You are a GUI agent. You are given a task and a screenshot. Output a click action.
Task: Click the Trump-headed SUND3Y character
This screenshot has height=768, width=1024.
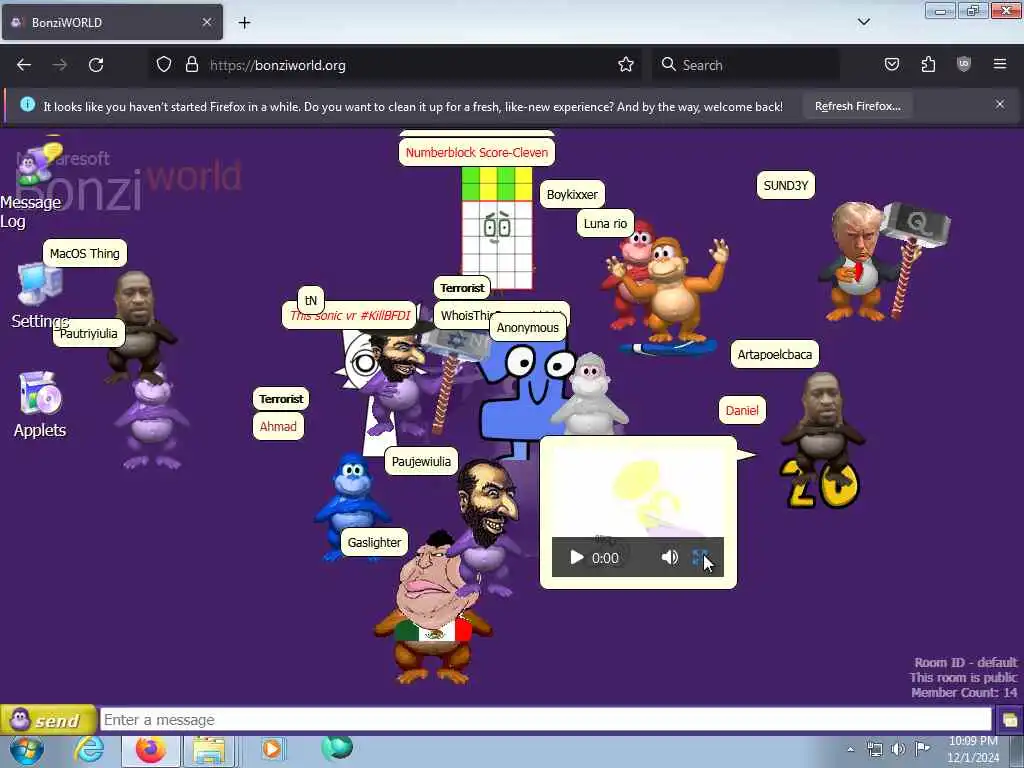859,261
